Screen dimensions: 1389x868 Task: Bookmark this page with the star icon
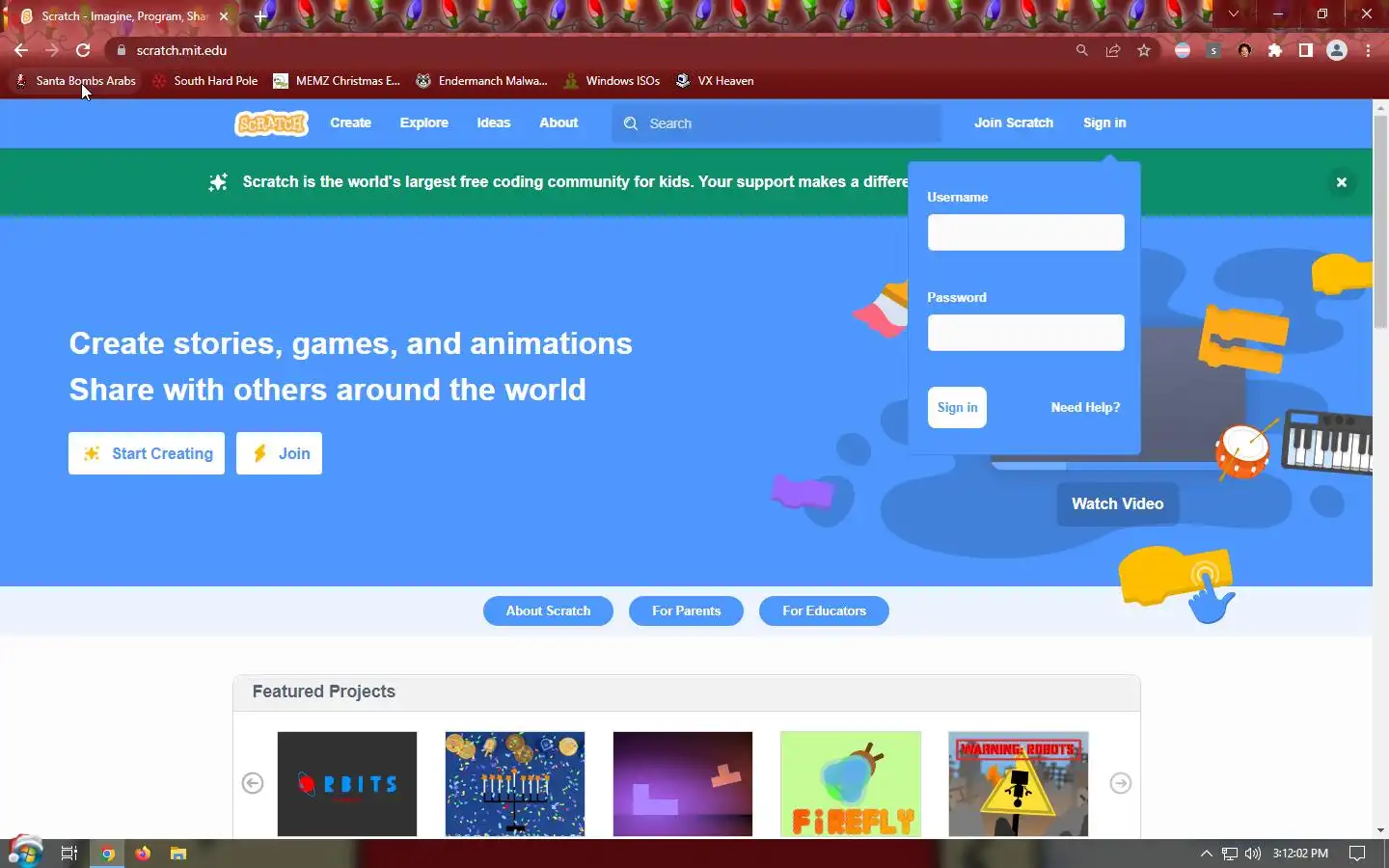[1144, 50]
